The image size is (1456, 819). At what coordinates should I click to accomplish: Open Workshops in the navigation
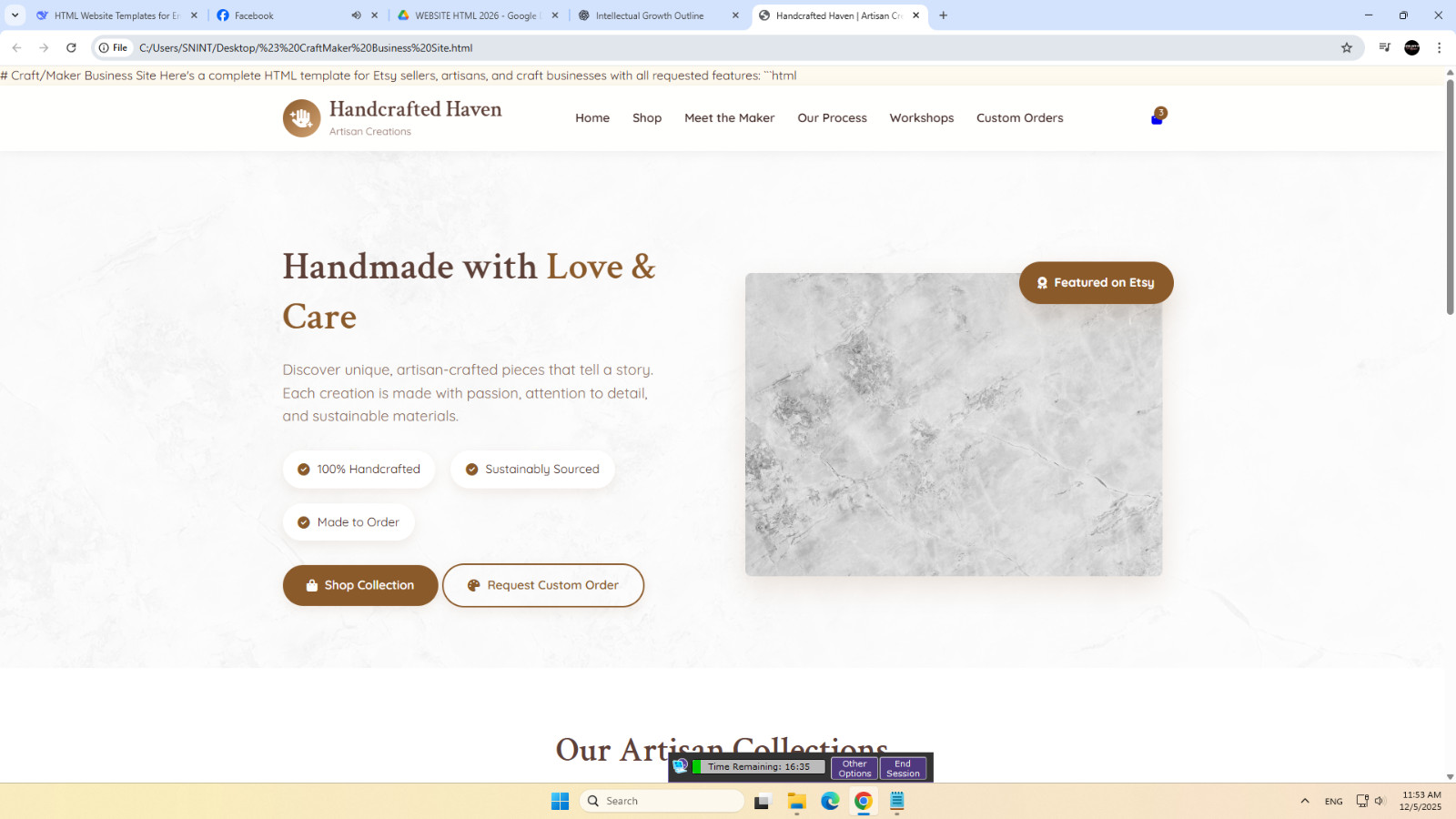coord(922,118)
